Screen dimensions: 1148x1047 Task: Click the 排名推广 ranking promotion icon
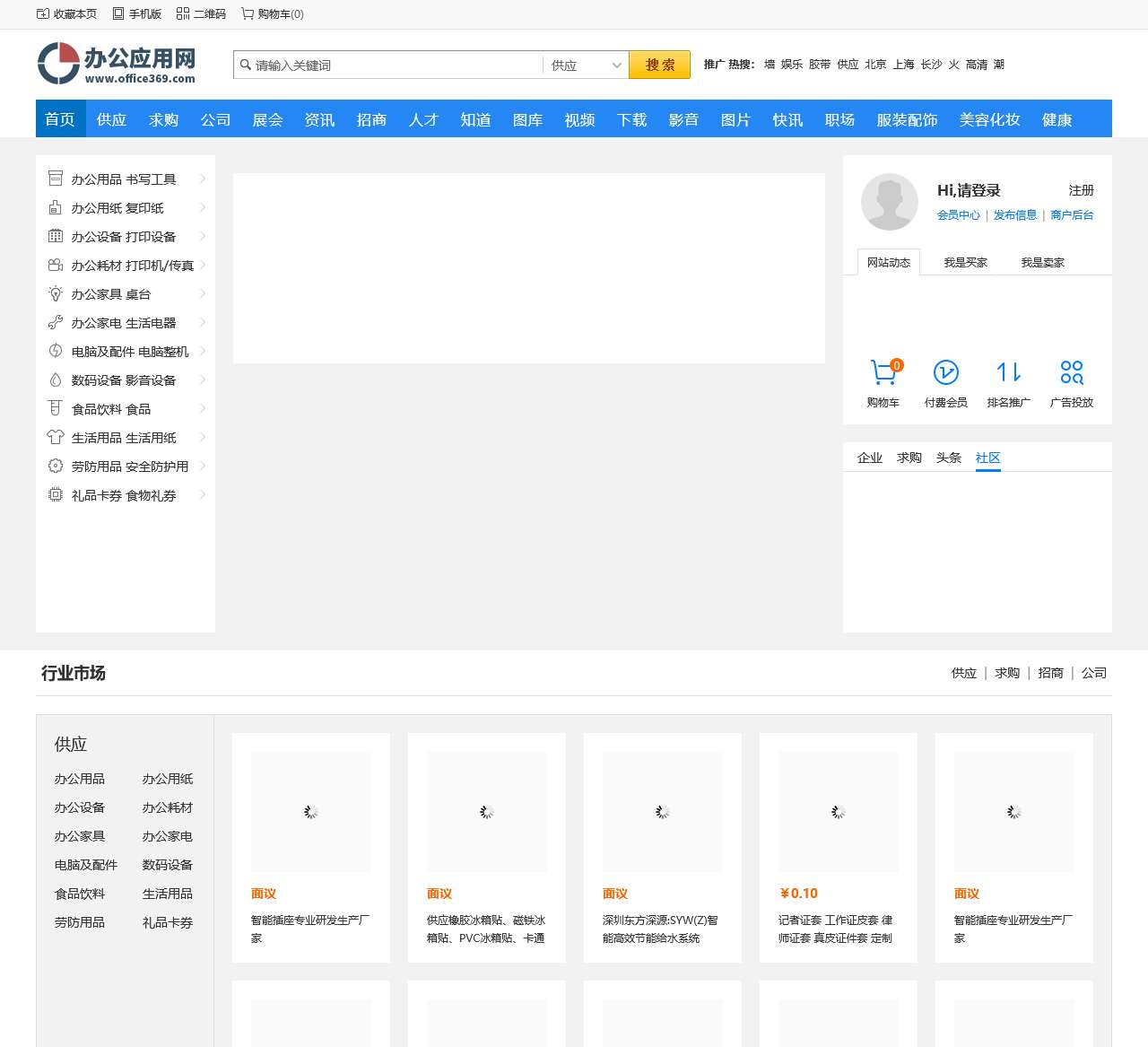(x=1009, y=371)
